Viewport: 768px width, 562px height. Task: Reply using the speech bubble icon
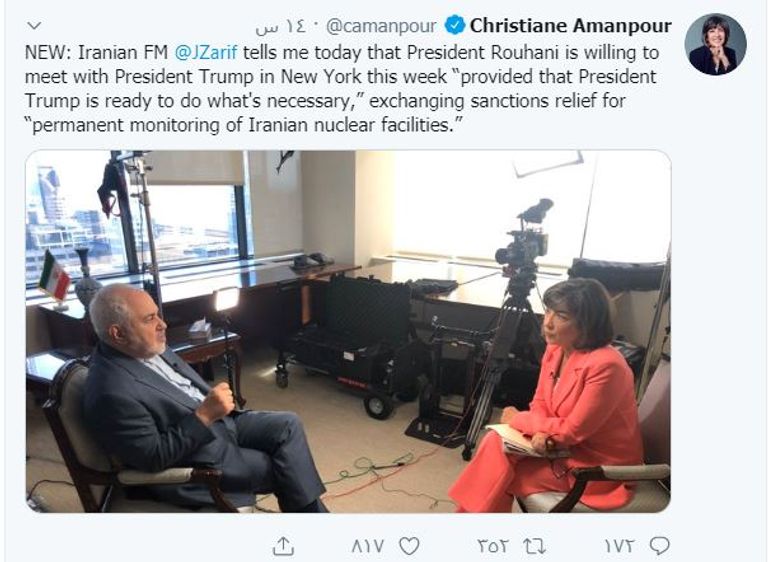pos(659,546)
